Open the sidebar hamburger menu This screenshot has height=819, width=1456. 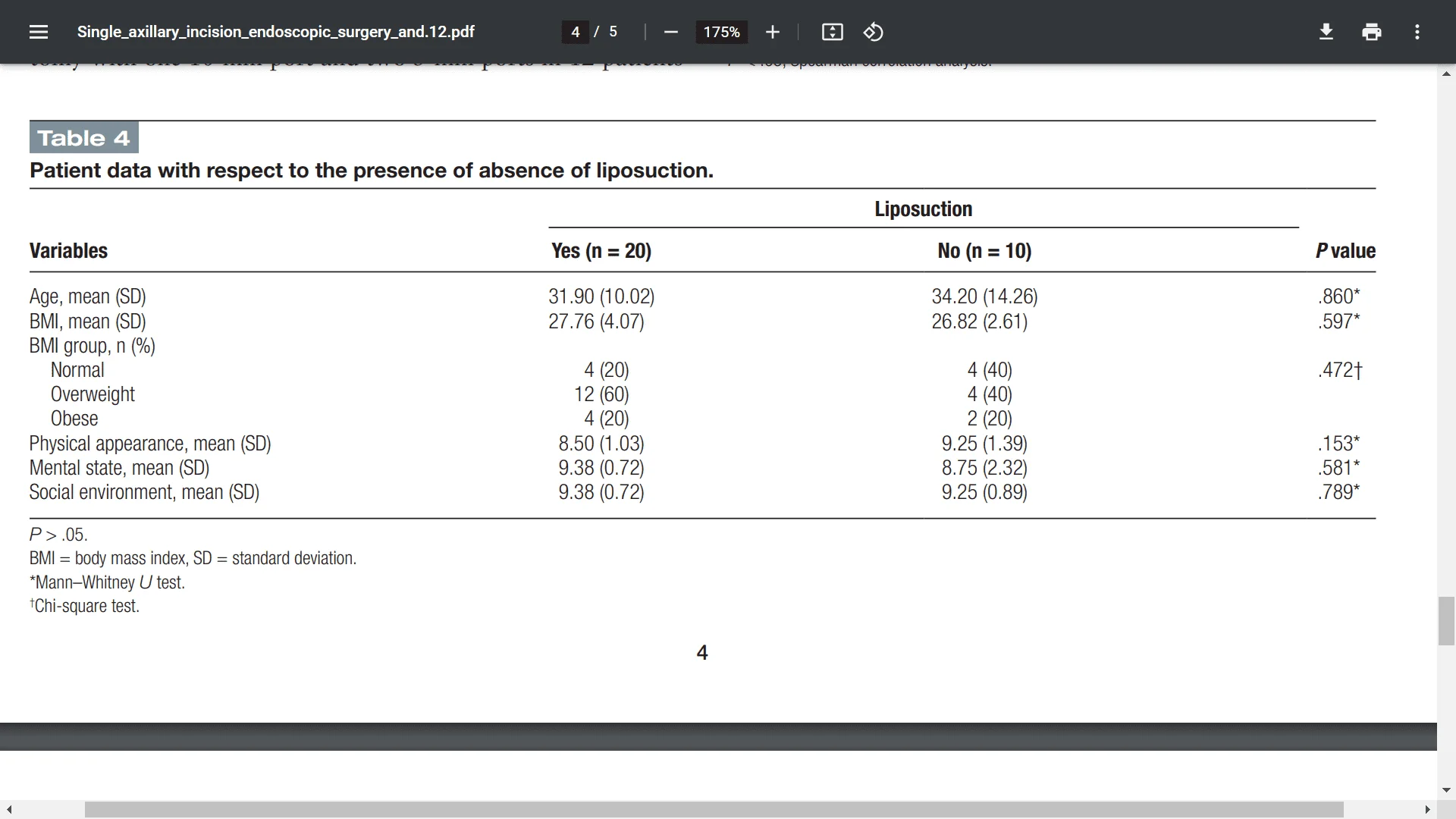[39, 32]
